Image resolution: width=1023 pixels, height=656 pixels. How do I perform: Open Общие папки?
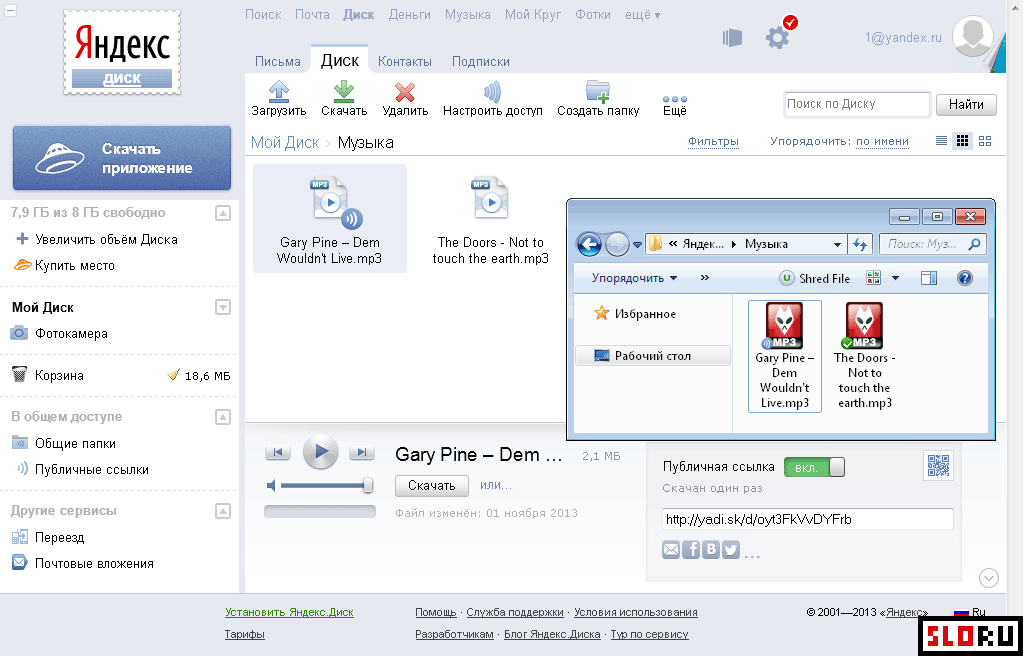tap(76, 443)
